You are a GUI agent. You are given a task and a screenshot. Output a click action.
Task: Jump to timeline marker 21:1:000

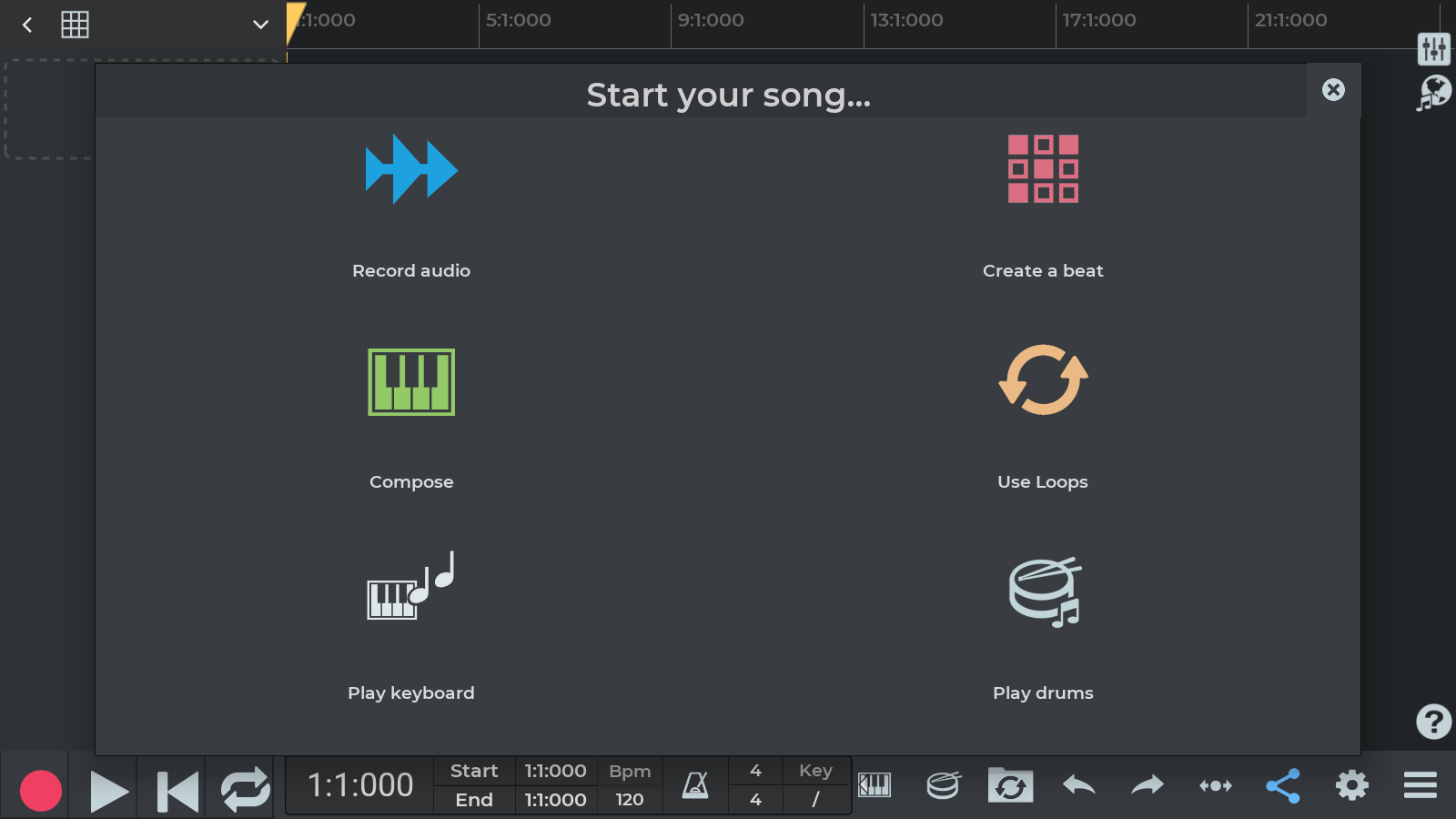(x=1291, y=20)
